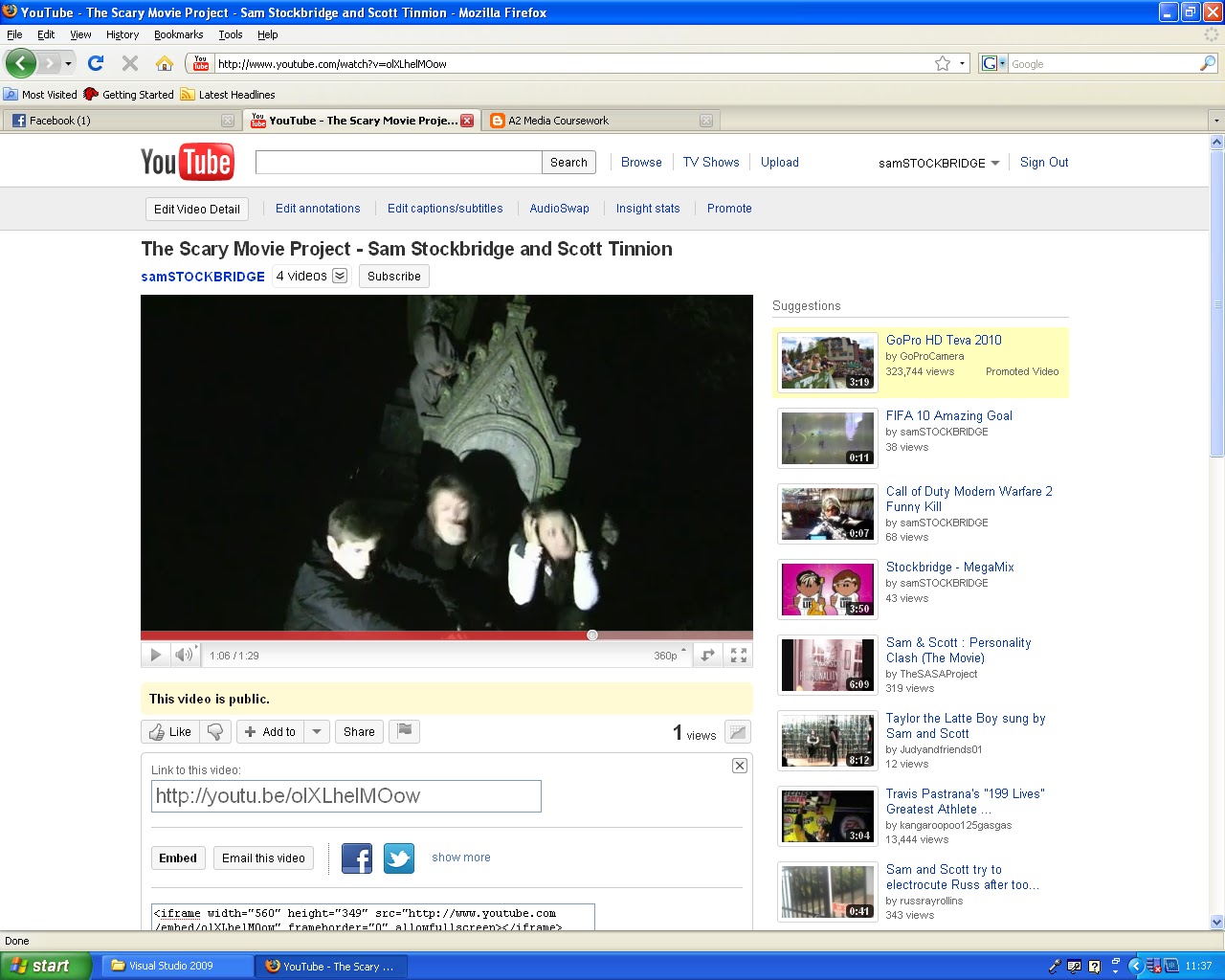Image resolution: width=1225 pixels, height=980 pixels.
Task: Expand the 4 videos dropdown
Action: [340, 276]
